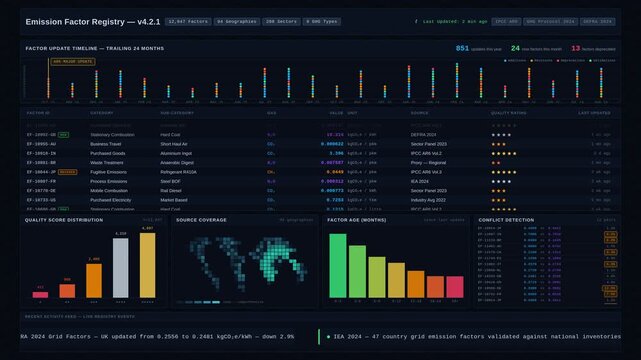Click the 94 Geographies chip

click(237, 22)
